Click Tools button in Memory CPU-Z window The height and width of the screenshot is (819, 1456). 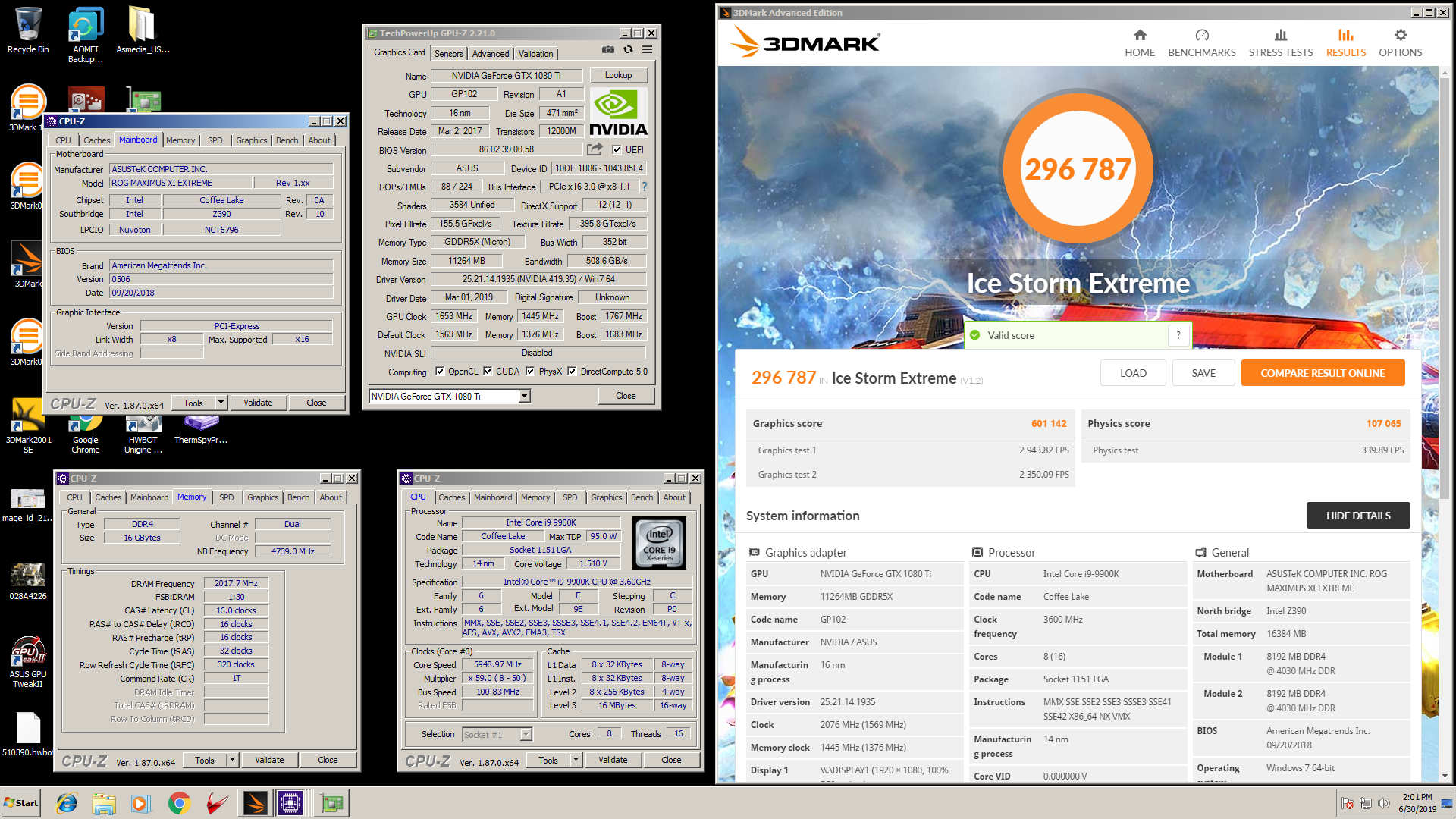(205, 760)
